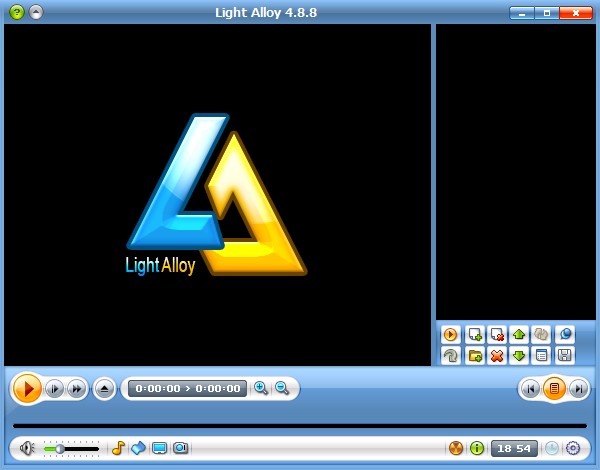This screenshot has height=470, width=600.
Task: Toggle the playlist panel with the orange list button
Action: 554,389
